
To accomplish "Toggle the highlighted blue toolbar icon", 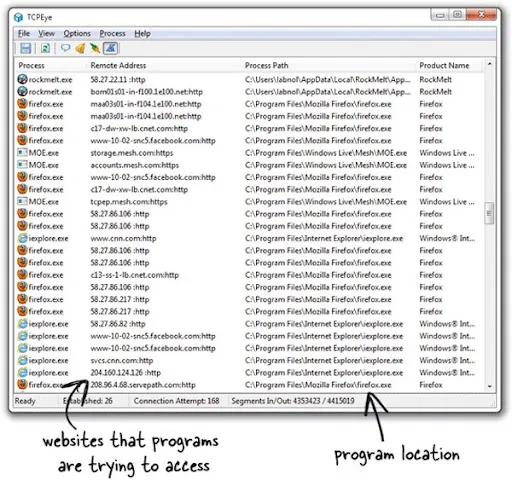I will pyautogui.click(x=110, y=48).
